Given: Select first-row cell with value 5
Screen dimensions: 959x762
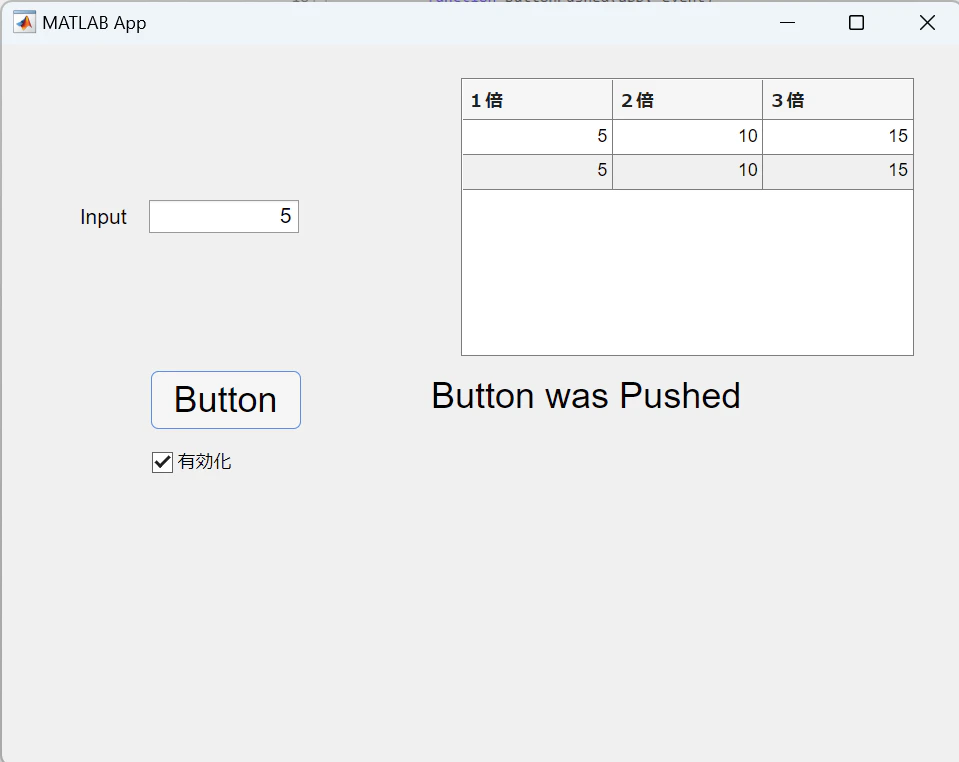Looking at the screenshot, I should (x=537, y=136).
